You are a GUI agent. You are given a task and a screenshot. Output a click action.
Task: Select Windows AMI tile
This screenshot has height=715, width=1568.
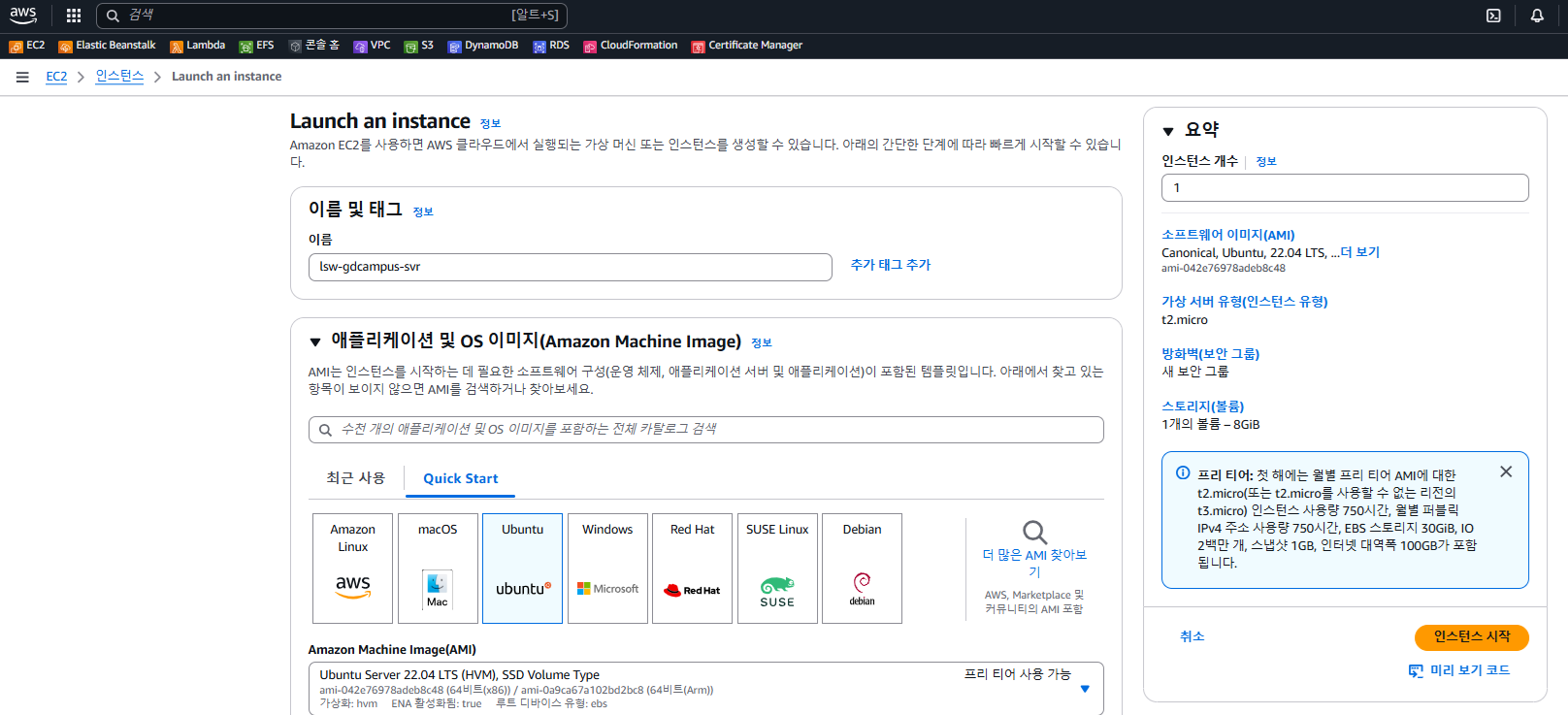coord(607,569)
